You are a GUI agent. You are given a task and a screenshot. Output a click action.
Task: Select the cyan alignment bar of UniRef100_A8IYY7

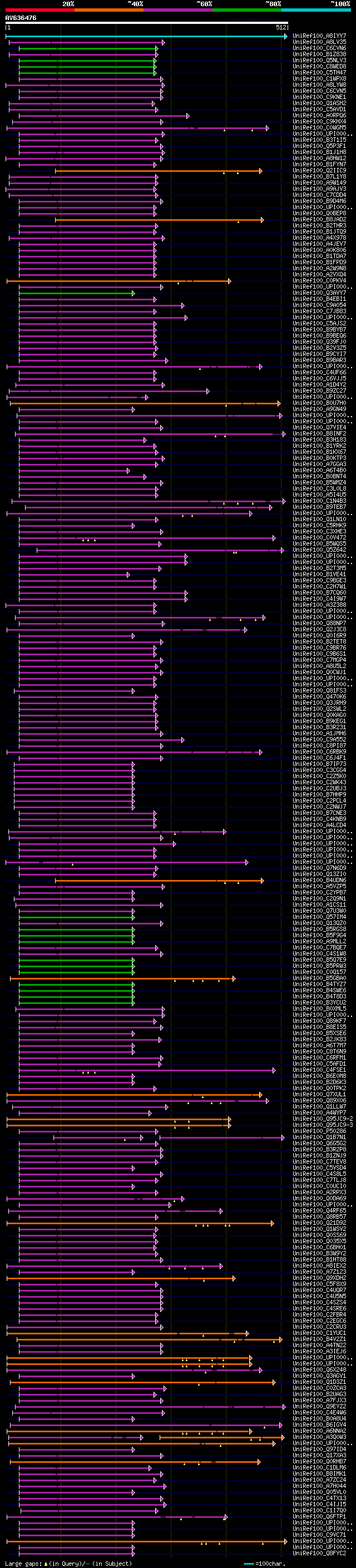[147, 37]
